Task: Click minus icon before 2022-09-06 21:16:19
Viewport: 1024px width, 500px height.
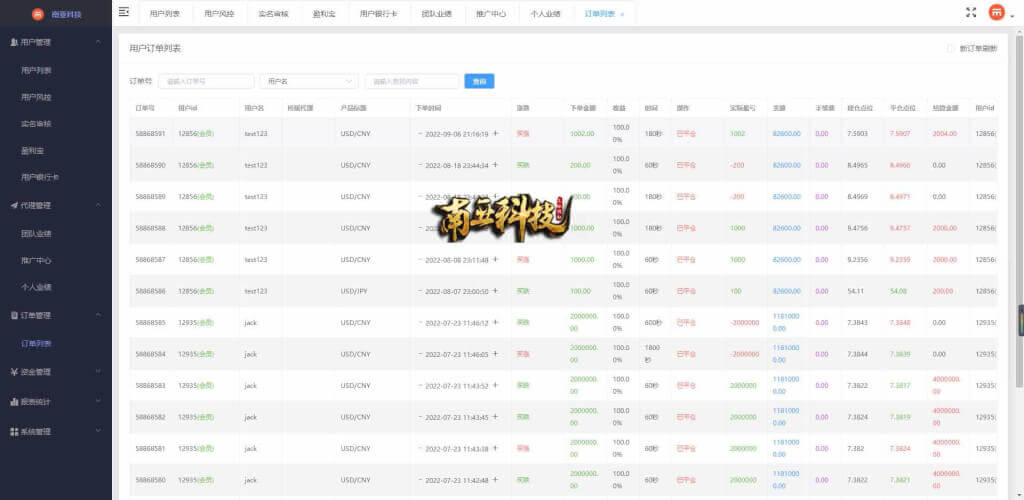Action: 420,133
